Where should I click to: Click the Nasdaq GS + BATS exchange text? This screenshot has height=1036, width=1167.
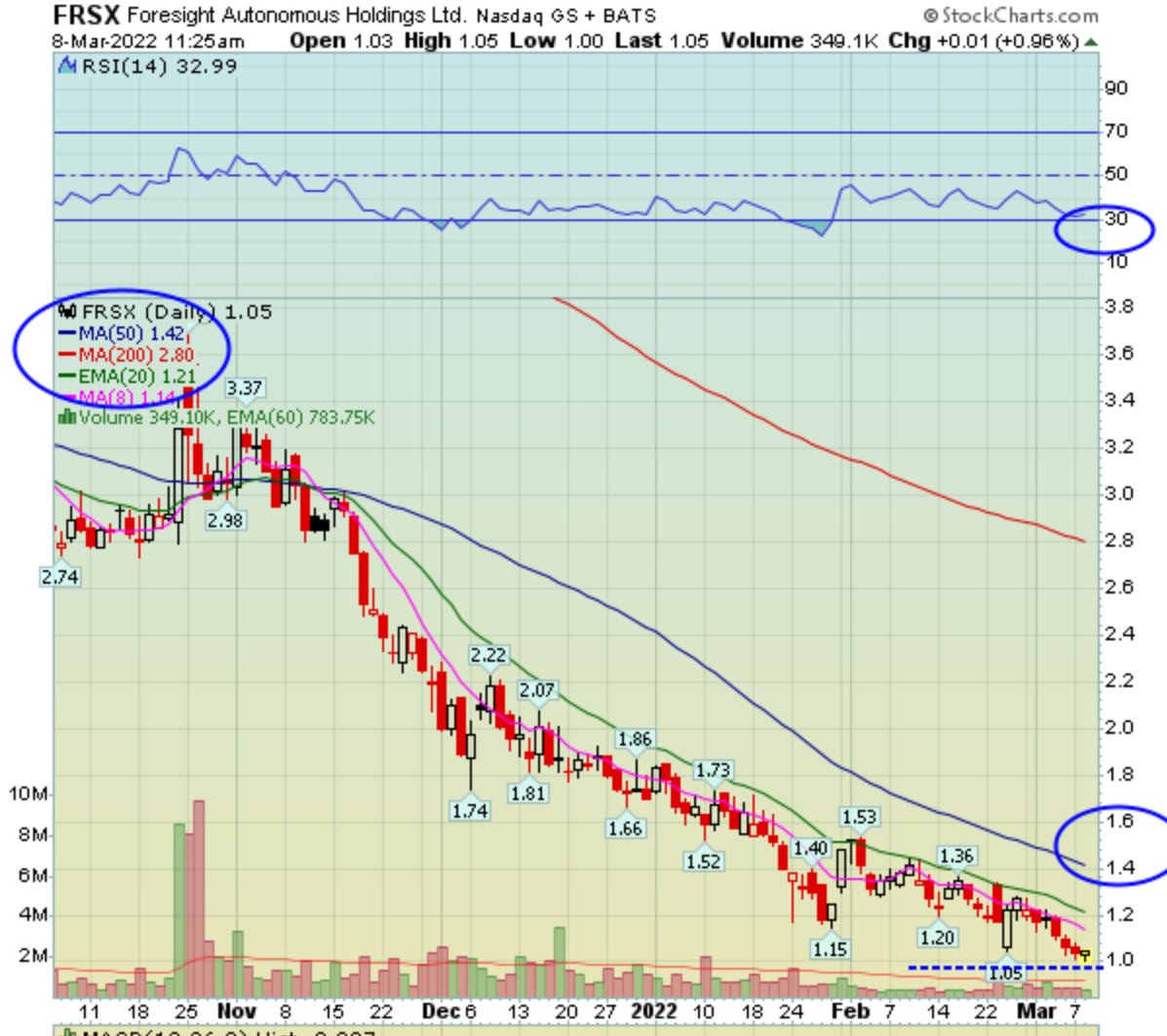point(565,16)
